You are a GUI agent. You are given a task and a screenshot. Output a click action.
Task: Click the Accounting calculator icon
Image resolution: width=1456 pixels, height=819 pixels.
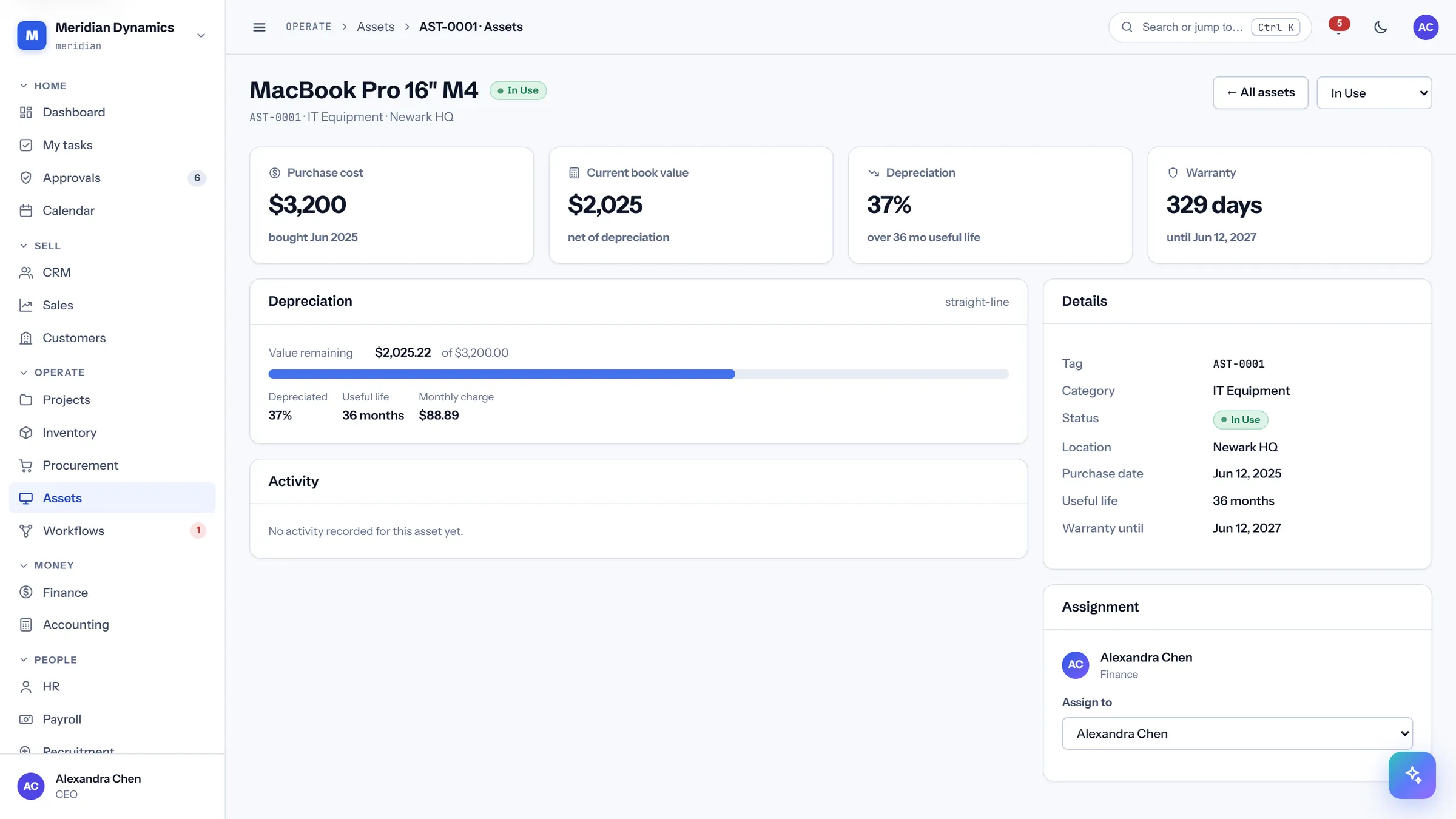click(x=25, y=624)
